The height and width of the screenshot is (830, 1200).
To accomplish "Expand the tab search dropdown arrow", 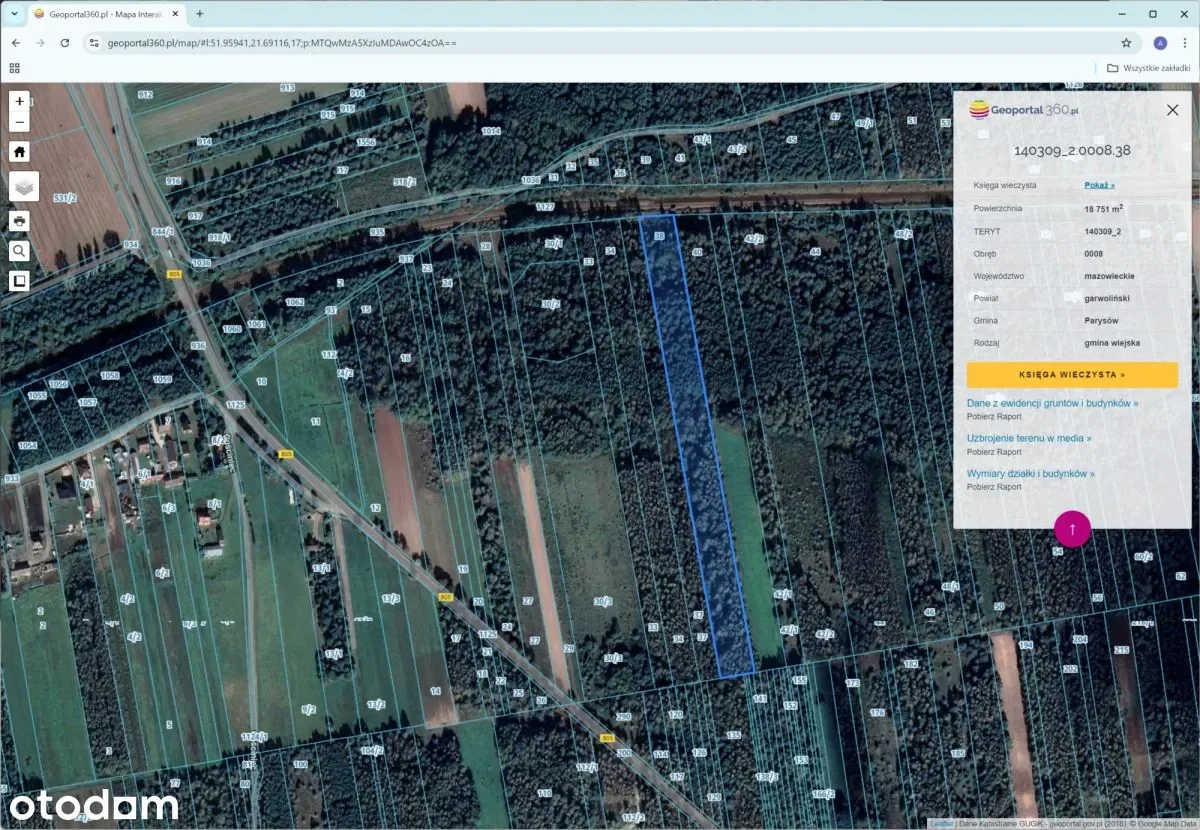I will tap(14, 14).
